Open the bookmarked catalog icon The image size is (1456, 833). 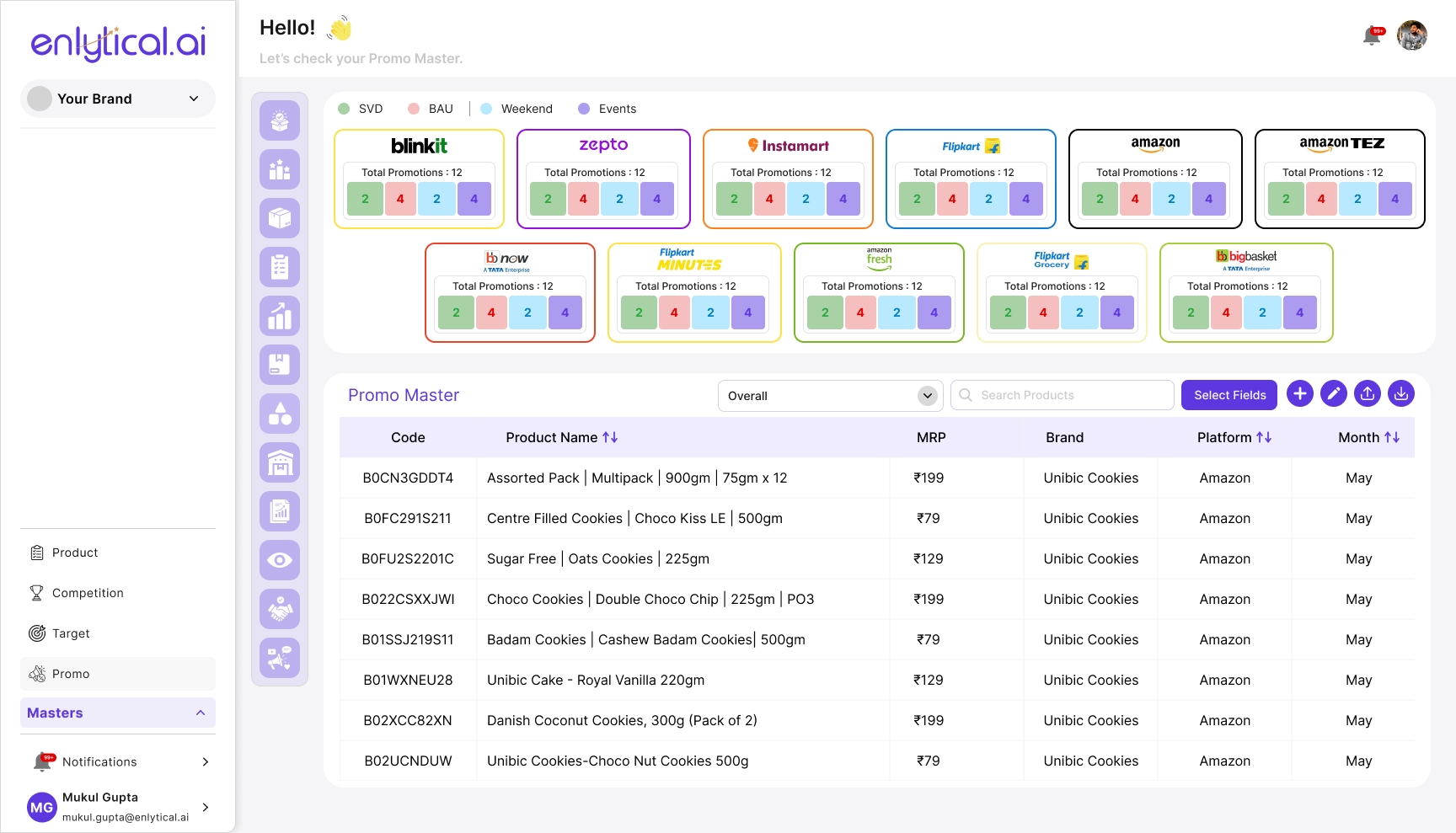pos(280,365)
